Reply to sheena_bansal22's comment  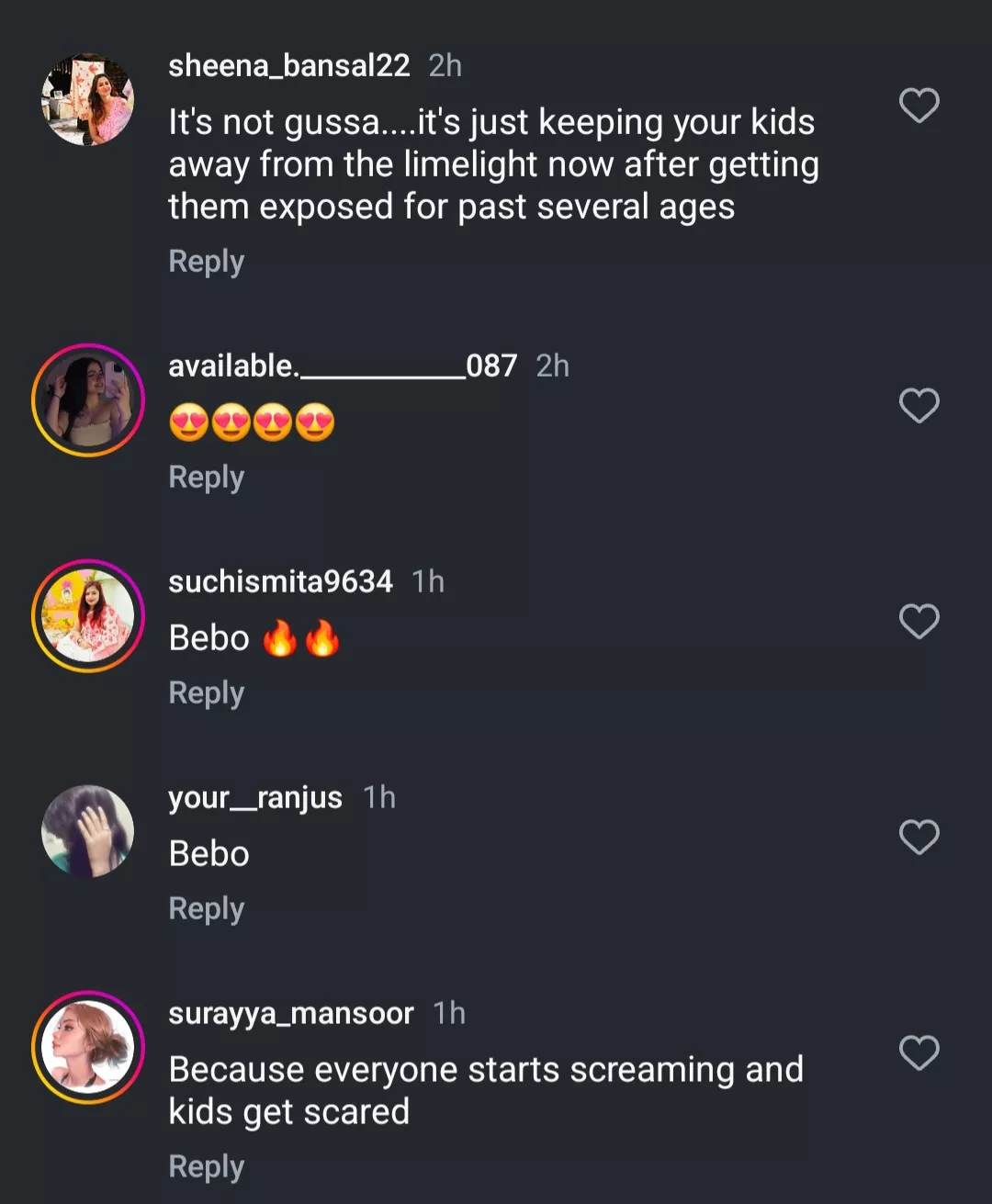coord(207,262)
